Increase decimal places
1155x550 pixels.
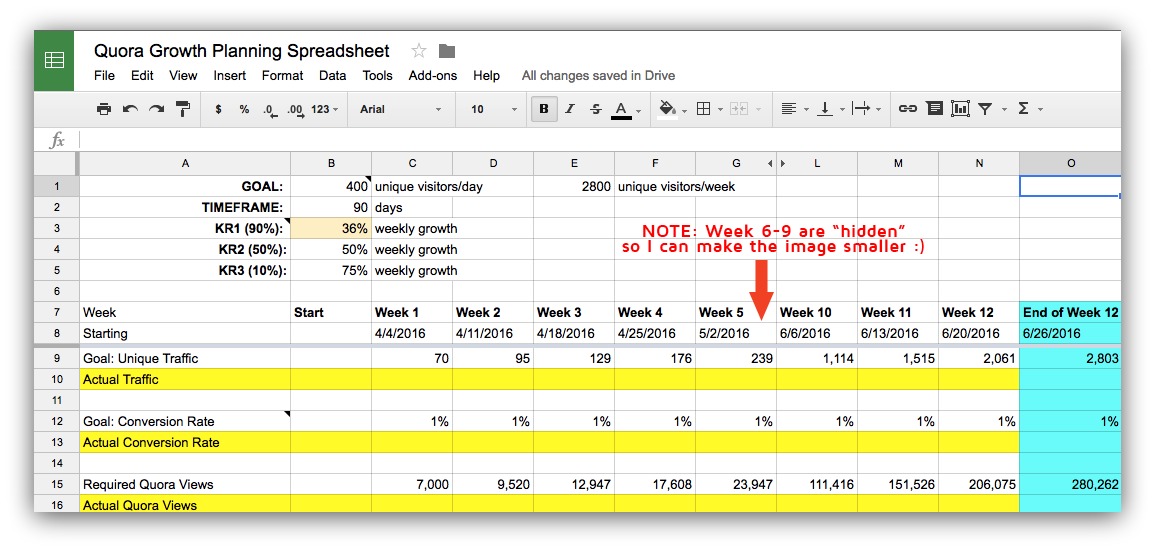click(295, 110)
